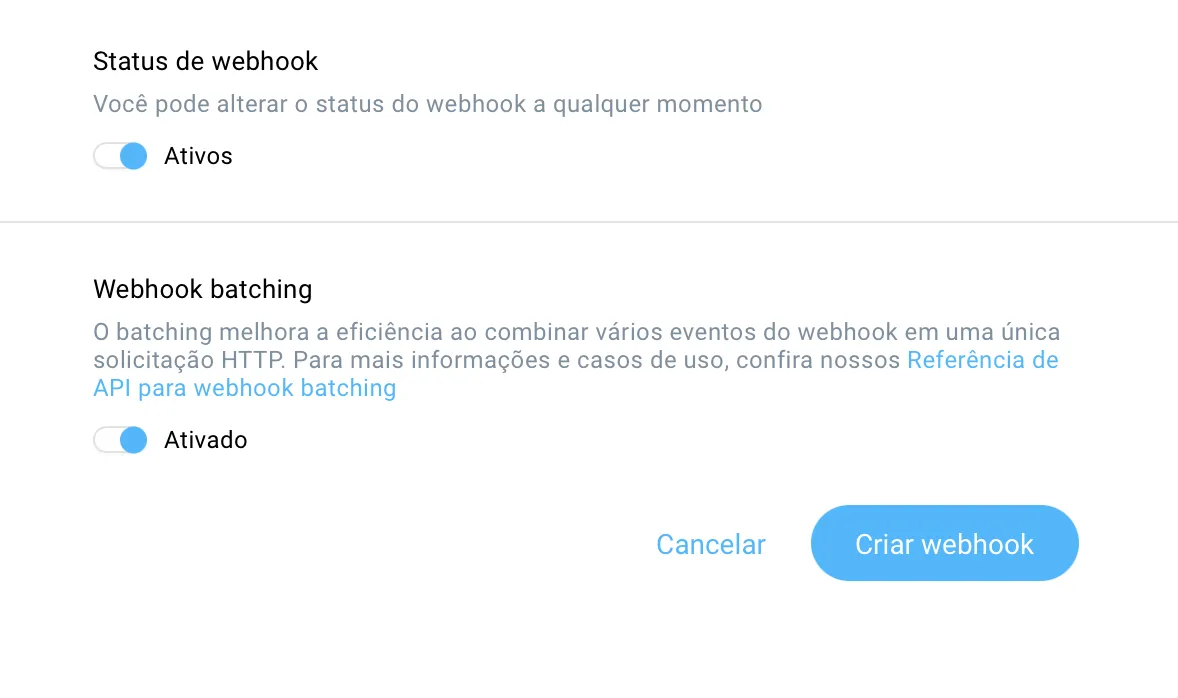
Task: Click the O batching melhora a eficiência paragraph
Action: (576, 361)
